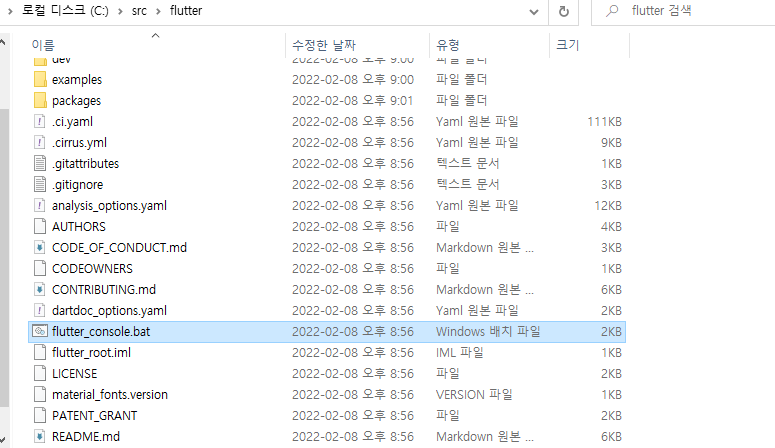
Task: Expand the chevron after 로컬 디스크 (C:)
Action: [x=120, y=11]
